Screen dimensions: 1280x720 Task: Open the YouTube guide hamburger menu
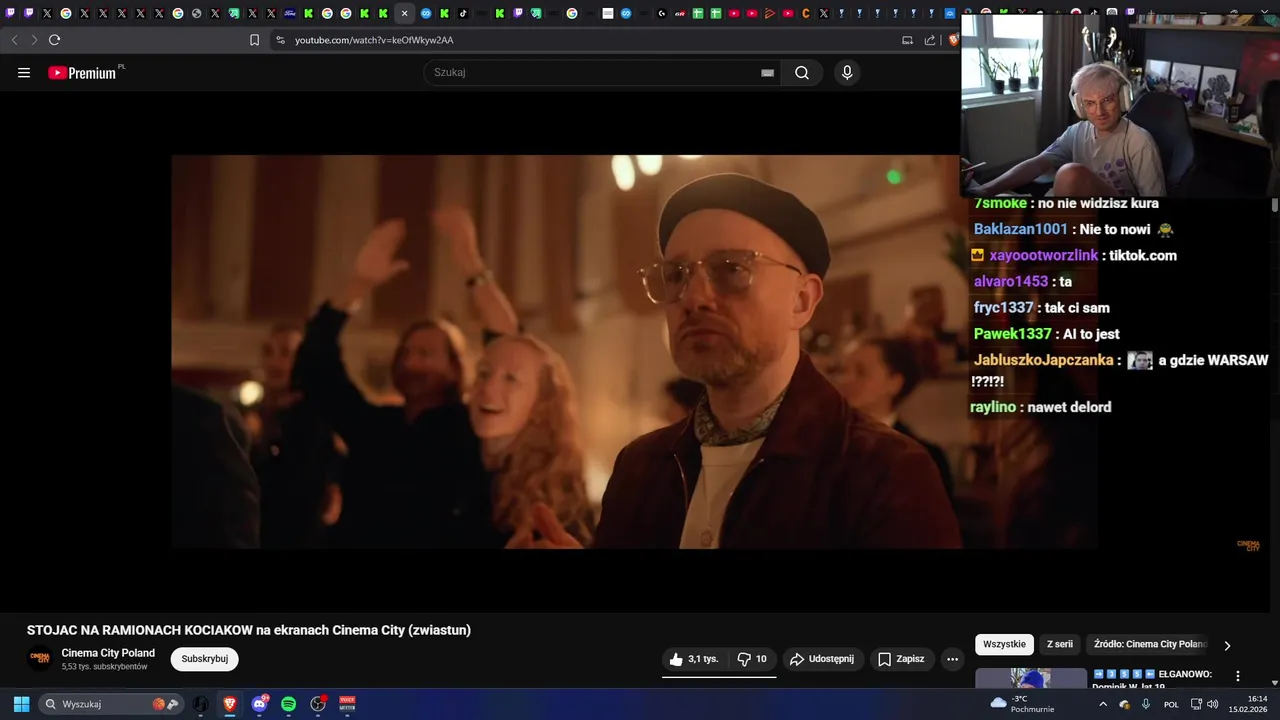point(24,73)
